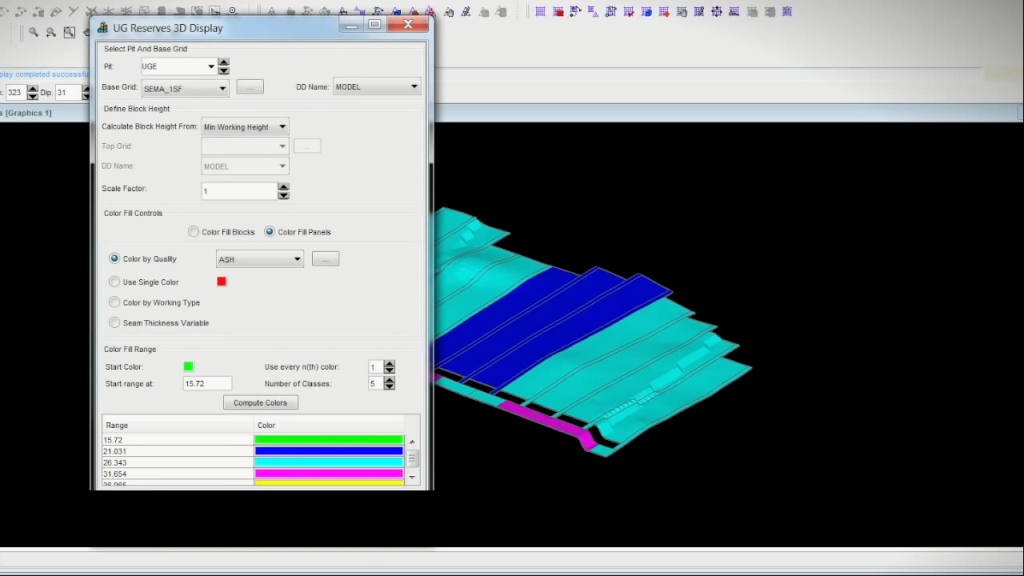Enable Color by Working Type option
1024x576 pixels.
tap(114, 302)
